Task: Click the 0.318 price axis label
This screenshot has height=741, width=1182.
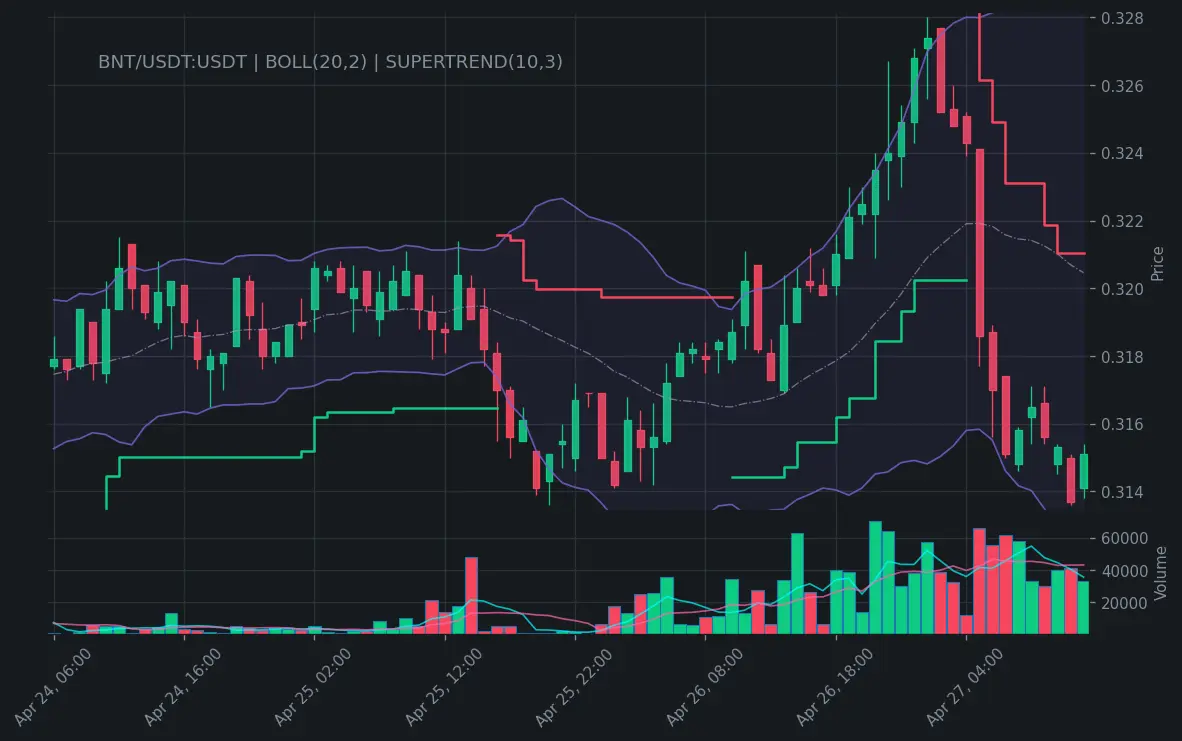Action: 1122,357
